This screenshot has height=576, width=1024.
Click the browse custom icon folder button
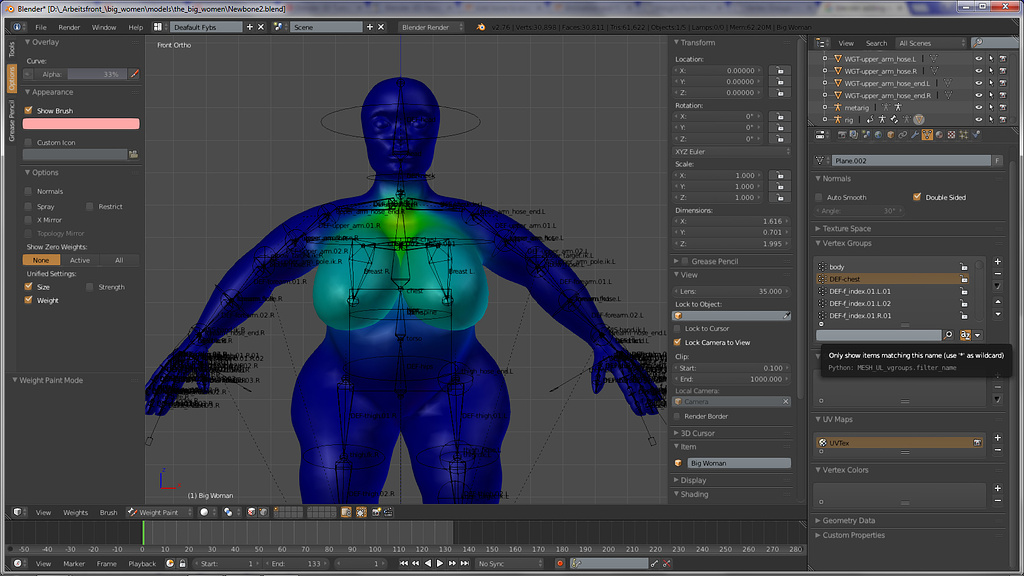pyautogui.click(x=133, y=155)
